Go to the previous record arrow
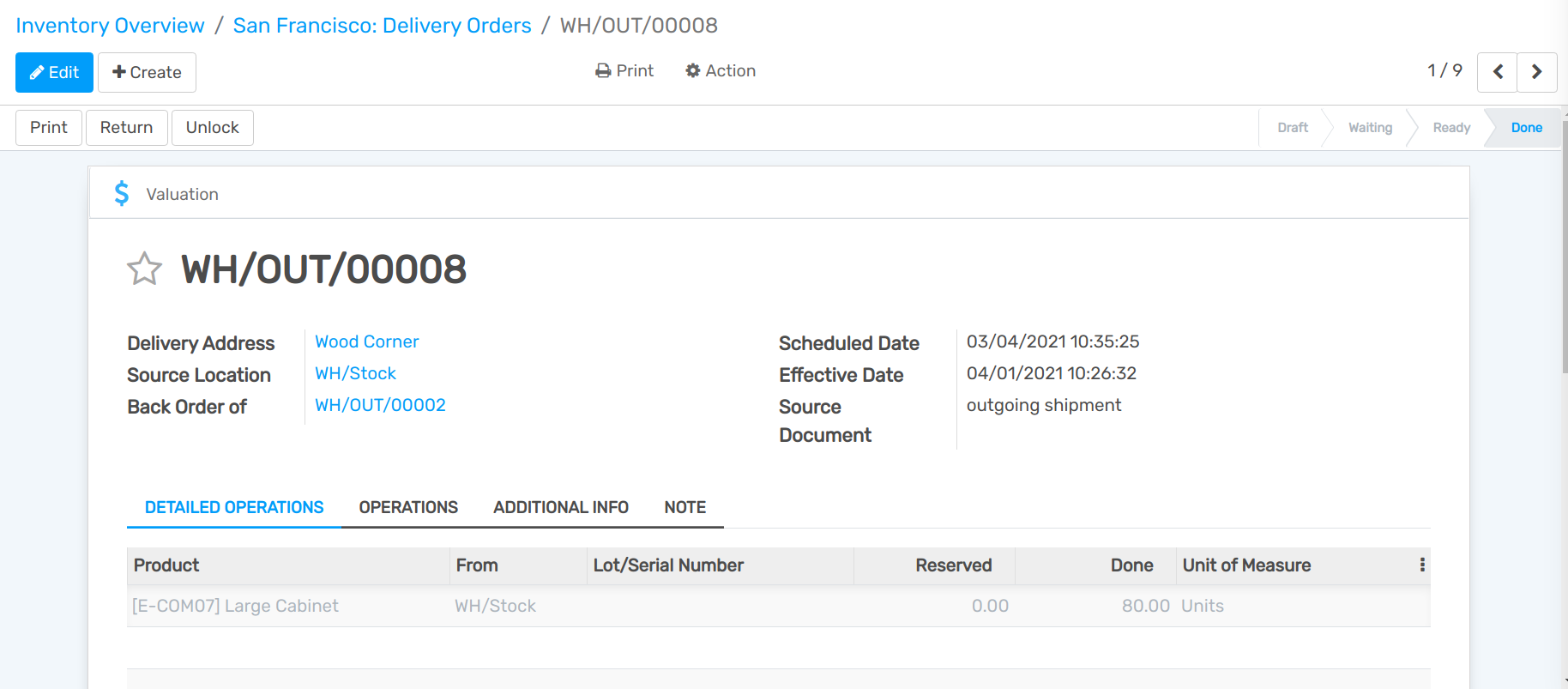The height and width of the screenshot is (689, 1568). (1497, 72)
